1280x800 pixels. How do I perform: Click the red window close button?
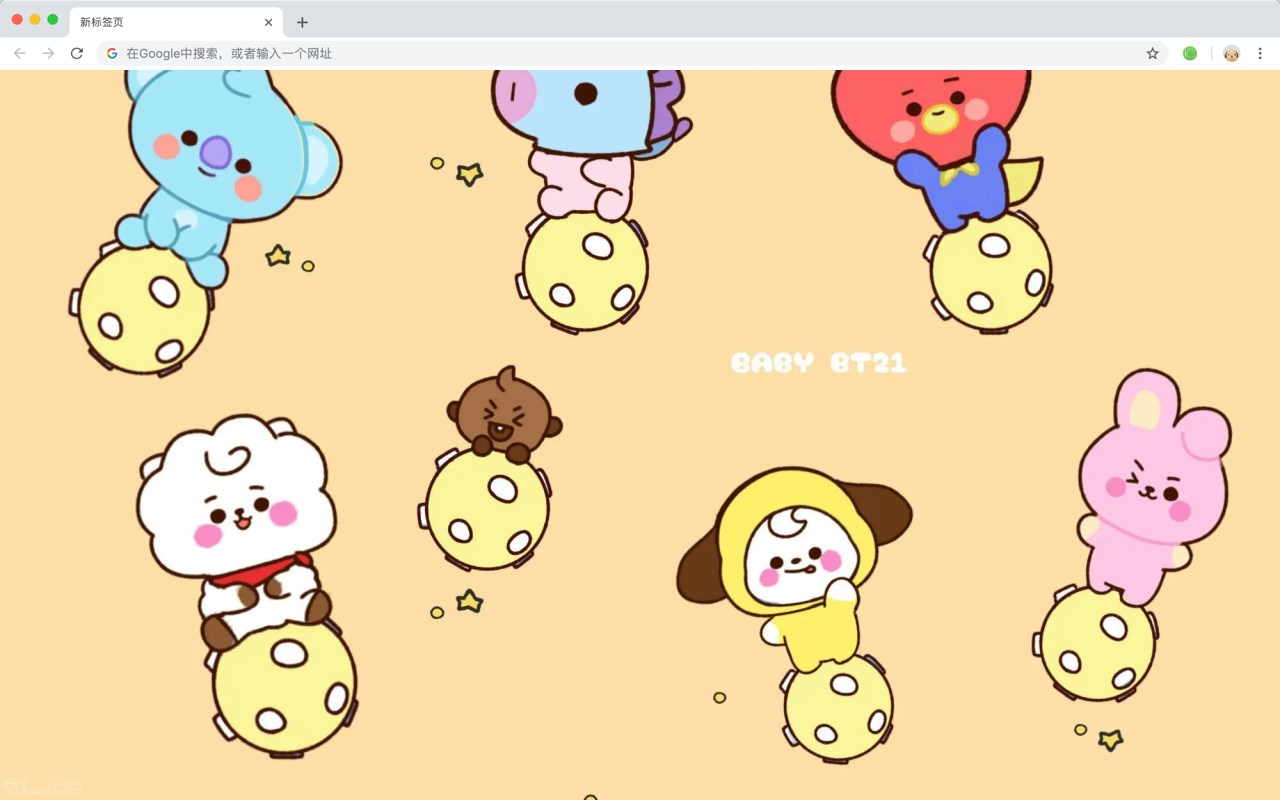17,19
